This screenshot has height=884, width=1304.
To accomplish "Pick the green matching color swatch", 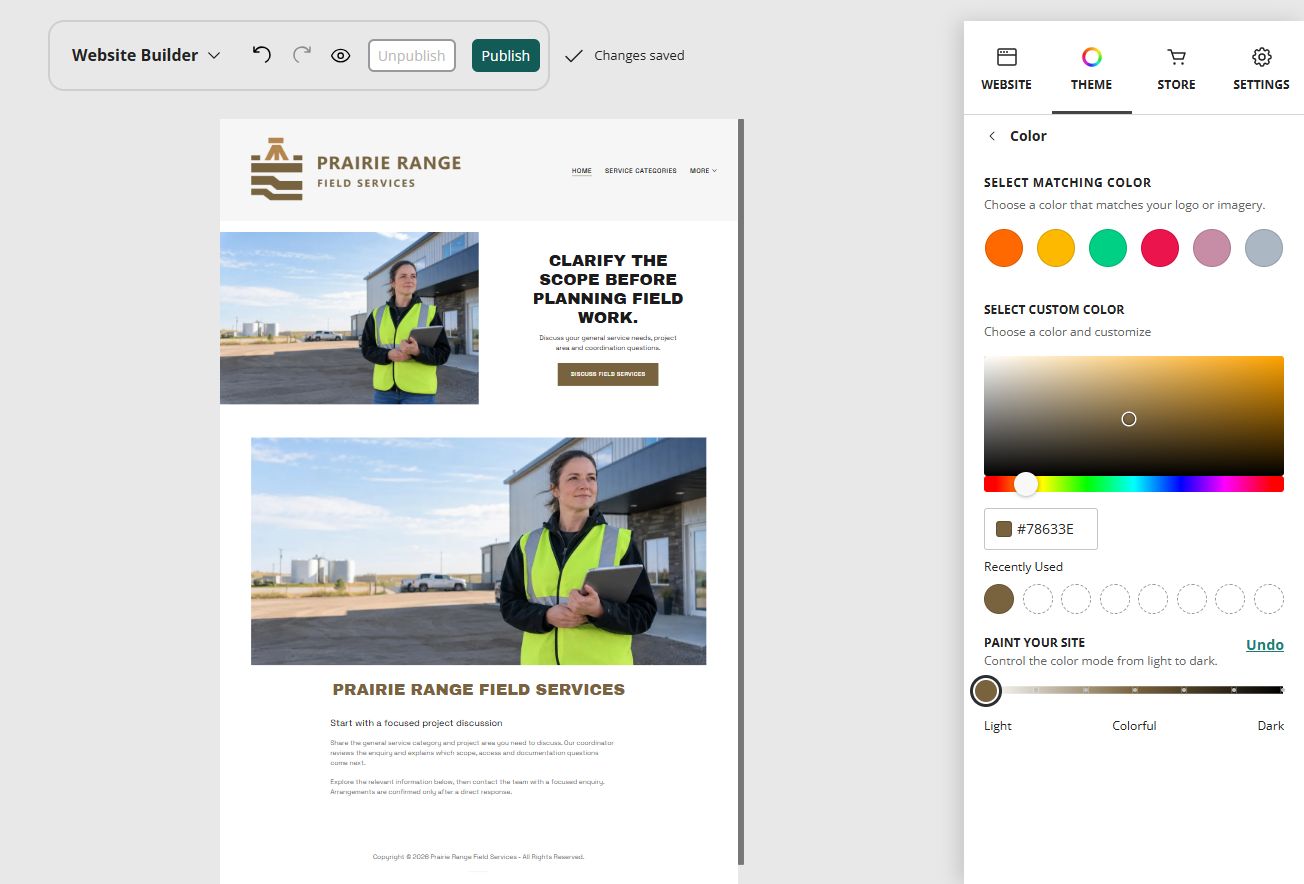I will 1108,248.
